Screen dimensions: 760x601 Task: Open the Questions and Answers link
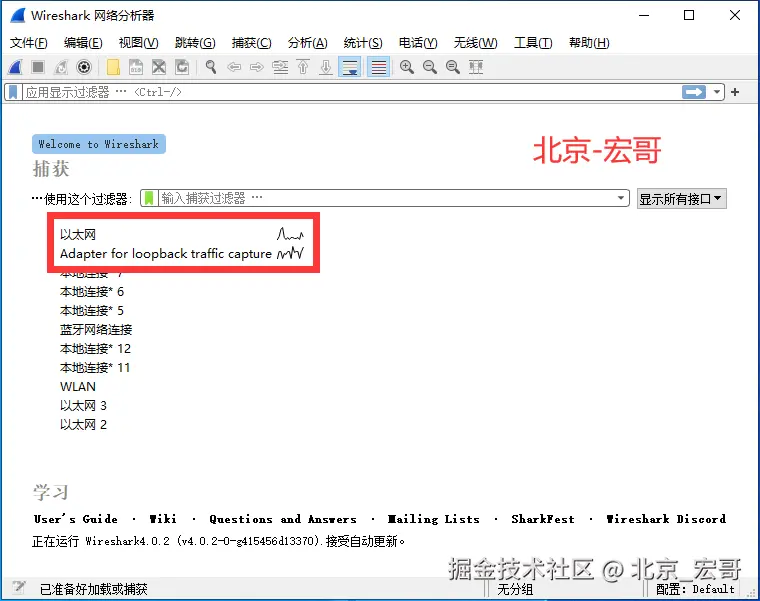pyautogui.click(x=283, y=519)
